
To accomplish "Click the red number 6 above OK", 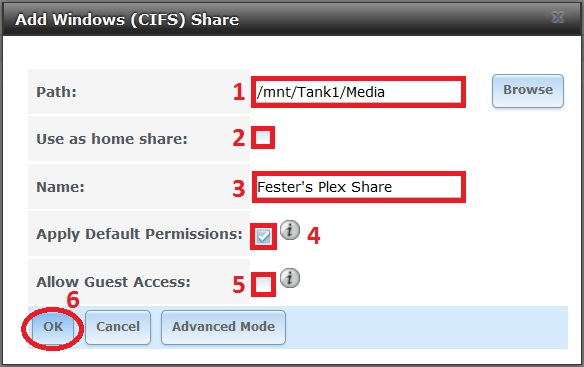I will coord(73,300).
